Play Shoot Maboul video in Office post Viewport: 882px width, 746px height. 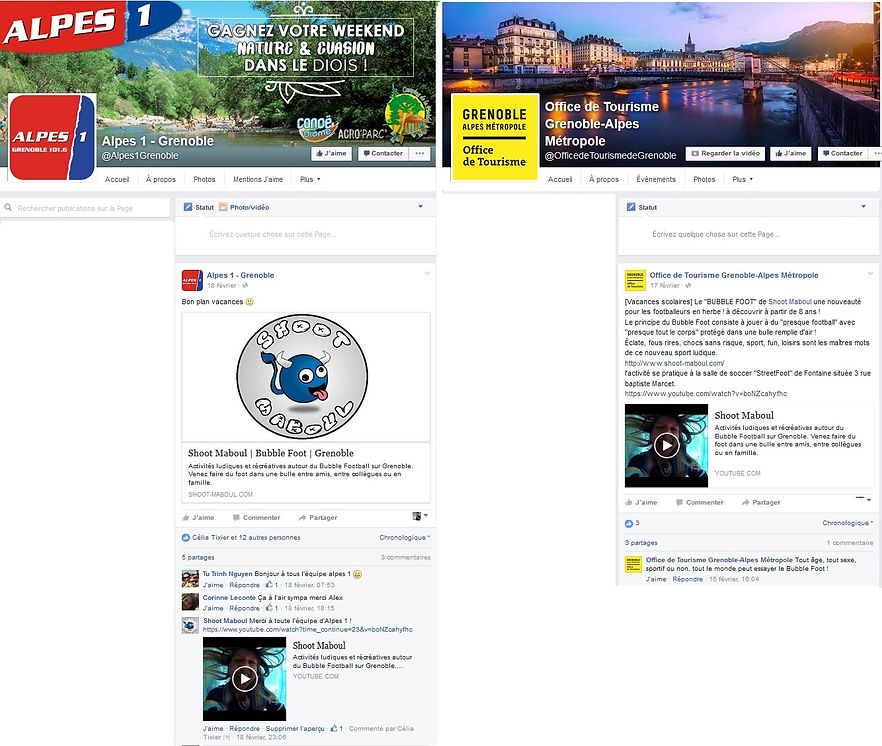pyautogui.click(x=667, y=446)
